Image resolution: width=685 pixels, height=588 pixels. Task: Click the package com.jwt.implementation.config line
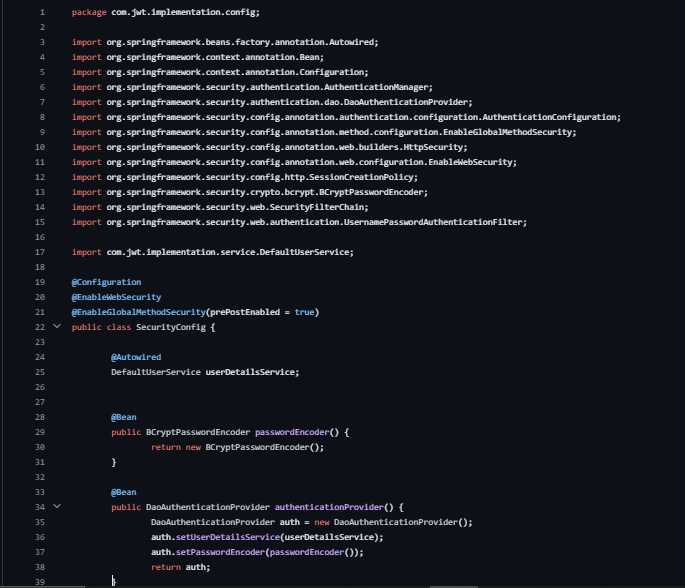click(x=166, y=12)
